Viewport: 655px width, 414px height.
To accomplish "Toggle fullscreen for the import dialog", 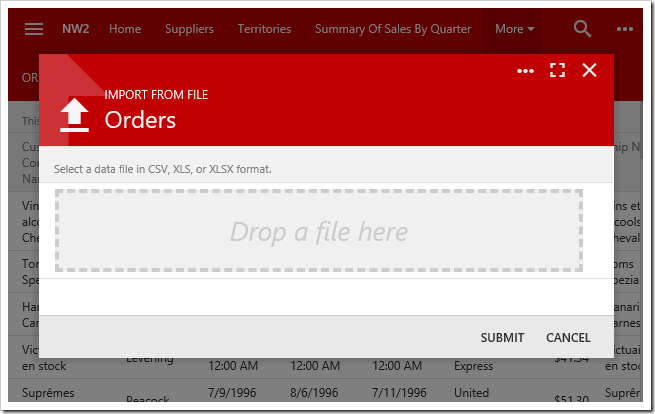I will pos(557,70).
